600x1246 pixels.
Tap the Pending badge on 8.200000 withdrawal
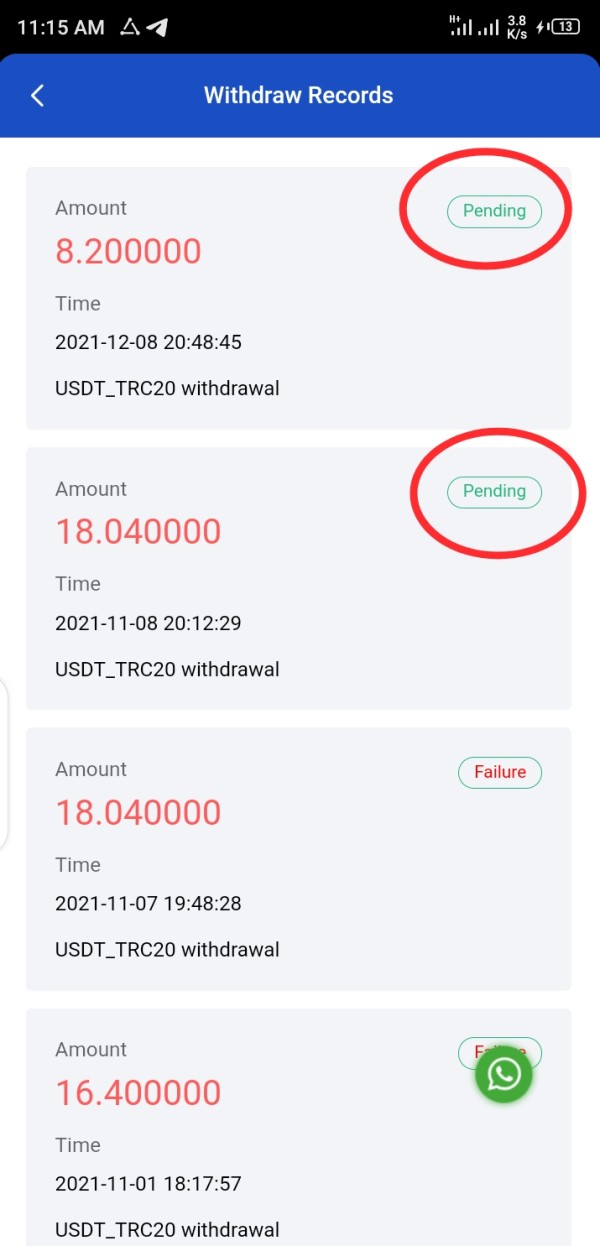pyautogui.click(x=494, y=211)
